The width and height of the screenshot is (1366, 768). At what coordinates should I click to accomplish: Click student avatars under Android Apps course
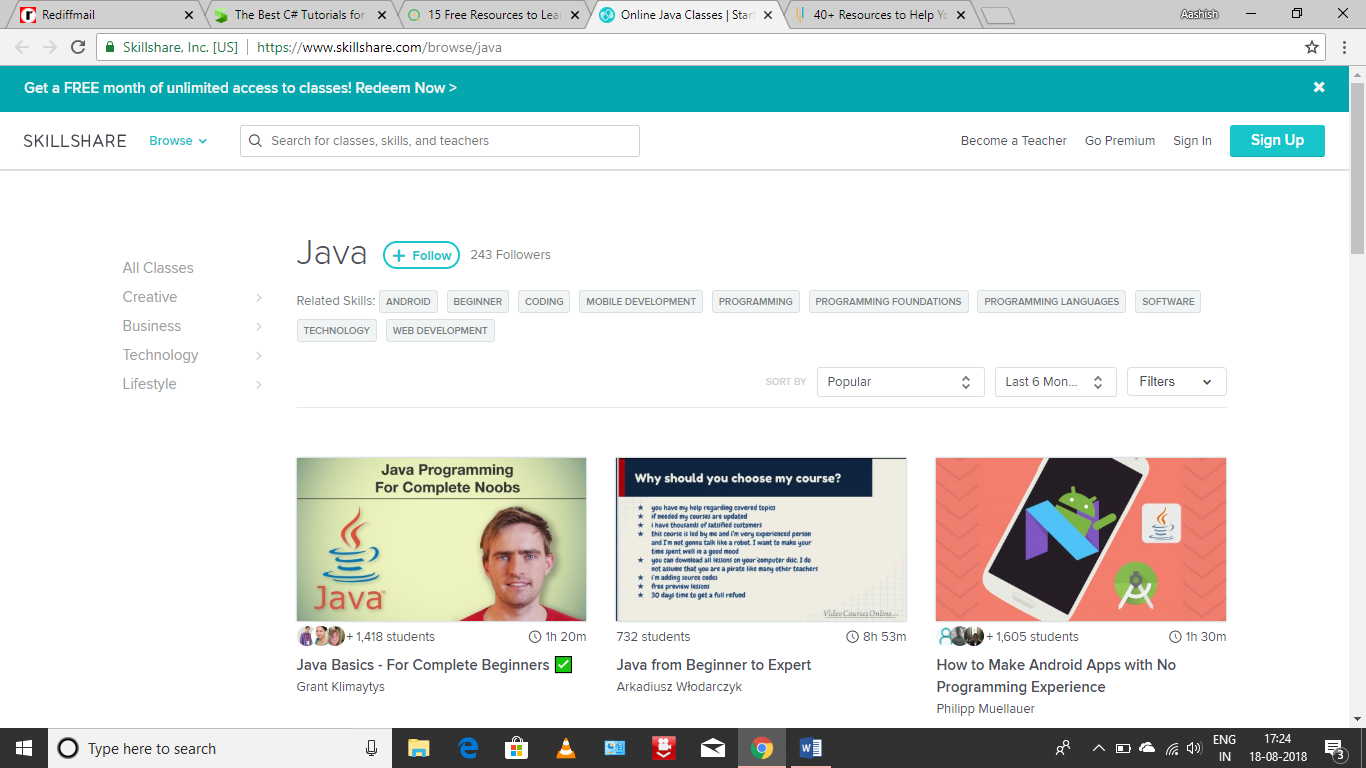pos(960,636)
